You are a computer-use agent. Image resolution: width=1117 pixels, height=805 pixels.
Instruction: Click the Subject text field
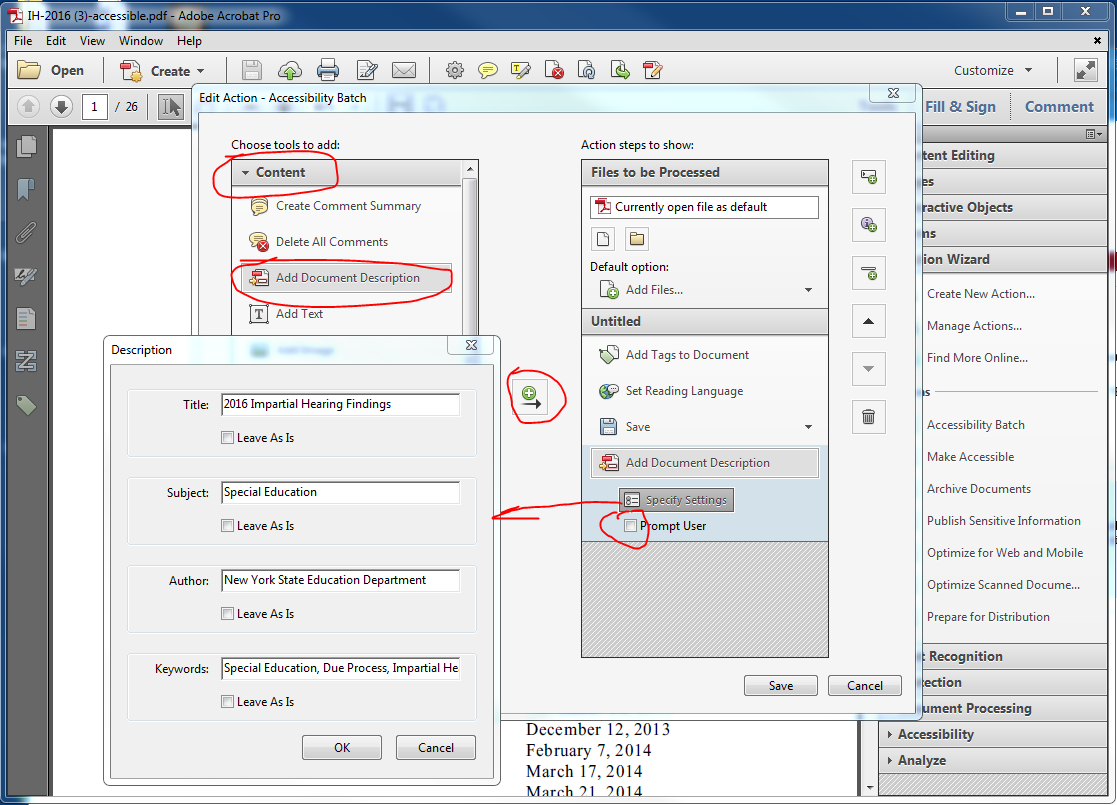[x=340, y=492]
